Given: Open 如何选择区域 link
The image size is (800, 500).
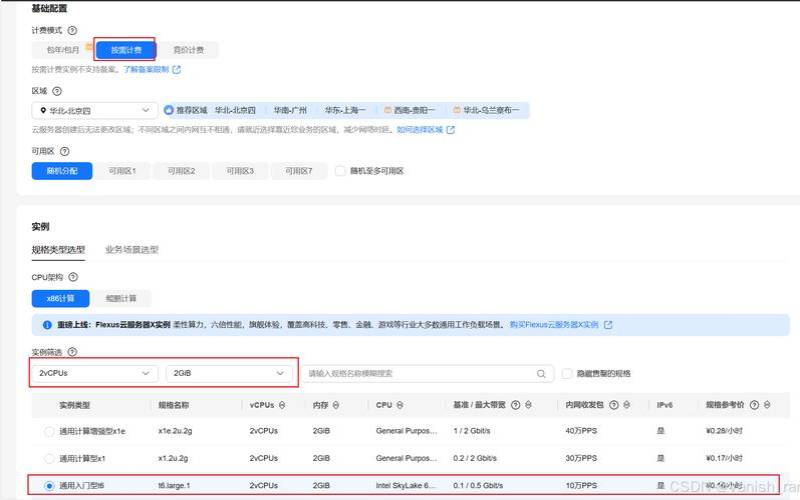Looking at the screenshot, I should (x=420, y=130).
